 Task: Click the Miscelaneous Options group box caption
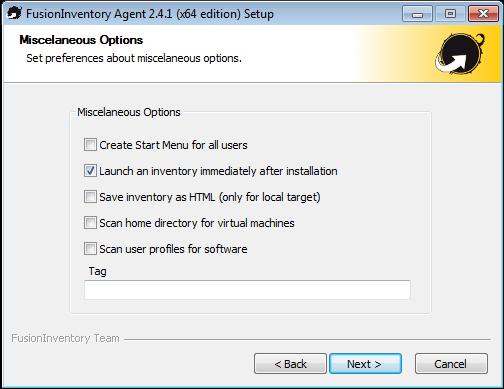coord(129,112)
